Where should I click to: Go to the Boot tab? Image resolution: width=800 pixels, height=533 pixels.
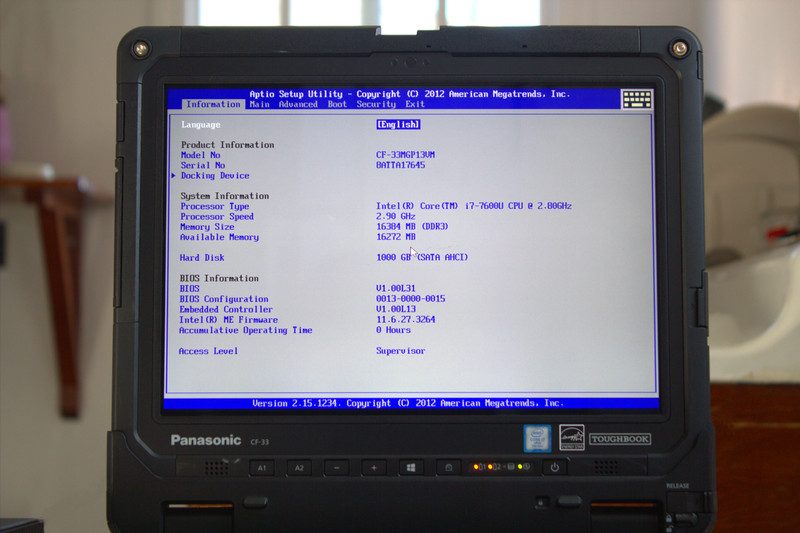tap(337, 104)
